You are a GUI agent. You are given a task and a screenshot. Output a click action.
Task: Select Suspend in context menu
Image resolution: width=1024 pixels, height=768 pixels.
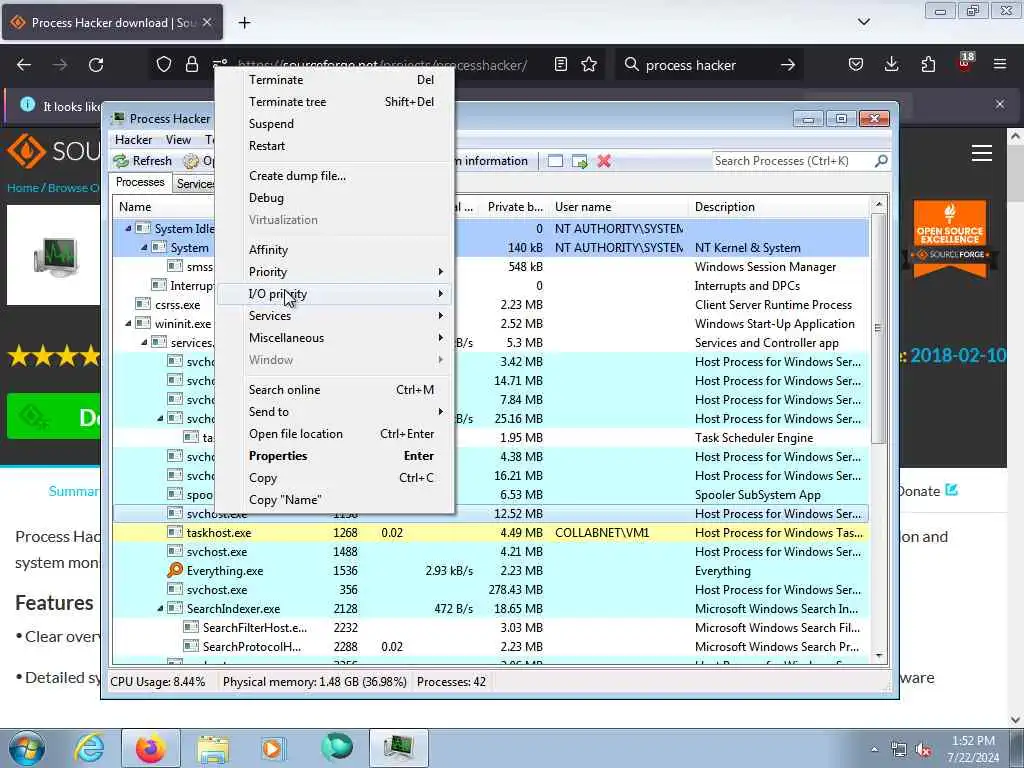pyautogui.click(x=335, y=123)
